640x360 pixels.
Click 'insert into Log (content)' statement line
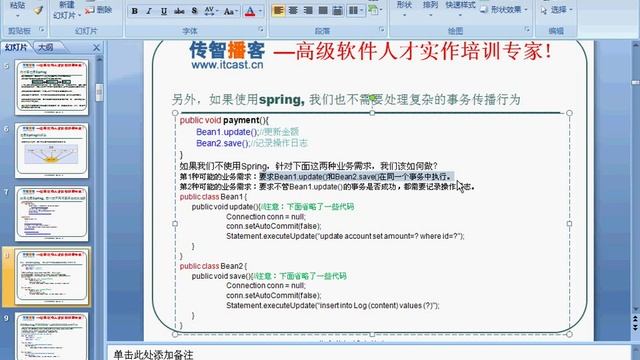coord(333,305)
